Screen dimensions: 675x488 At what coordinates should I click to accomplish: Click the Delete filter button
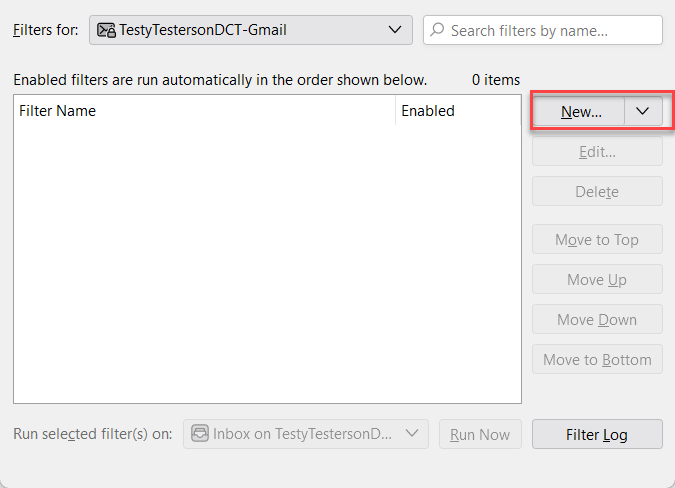(597, 191)
